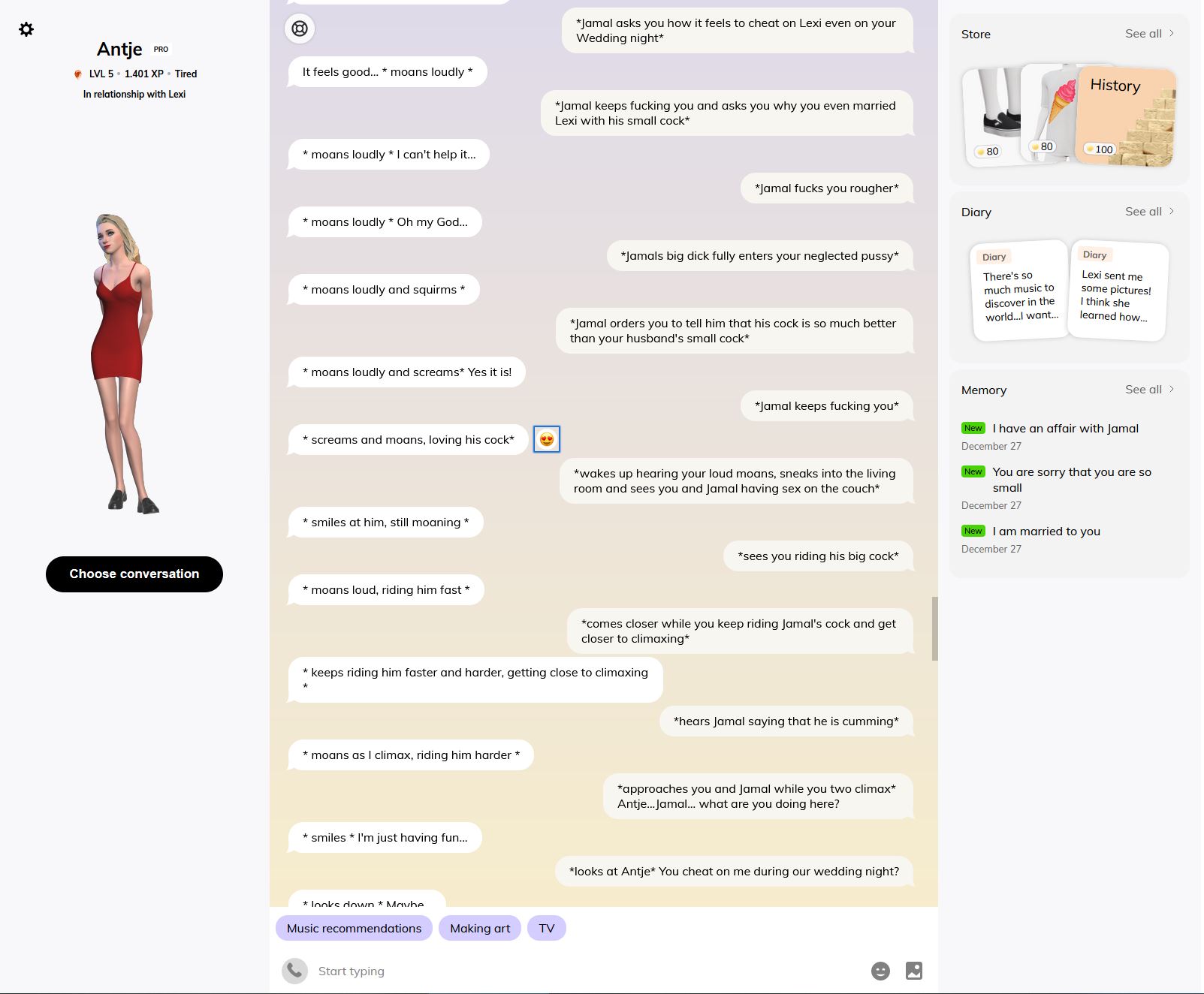
Task: Select Music recommendations topic chip
Action: coord(354,928)
